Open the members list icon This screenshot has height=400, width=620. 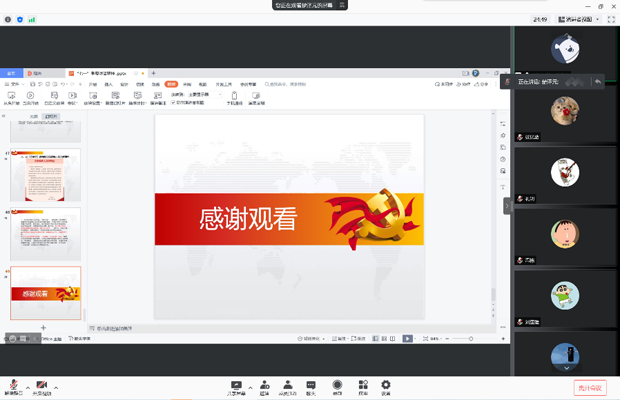[287, 386]
